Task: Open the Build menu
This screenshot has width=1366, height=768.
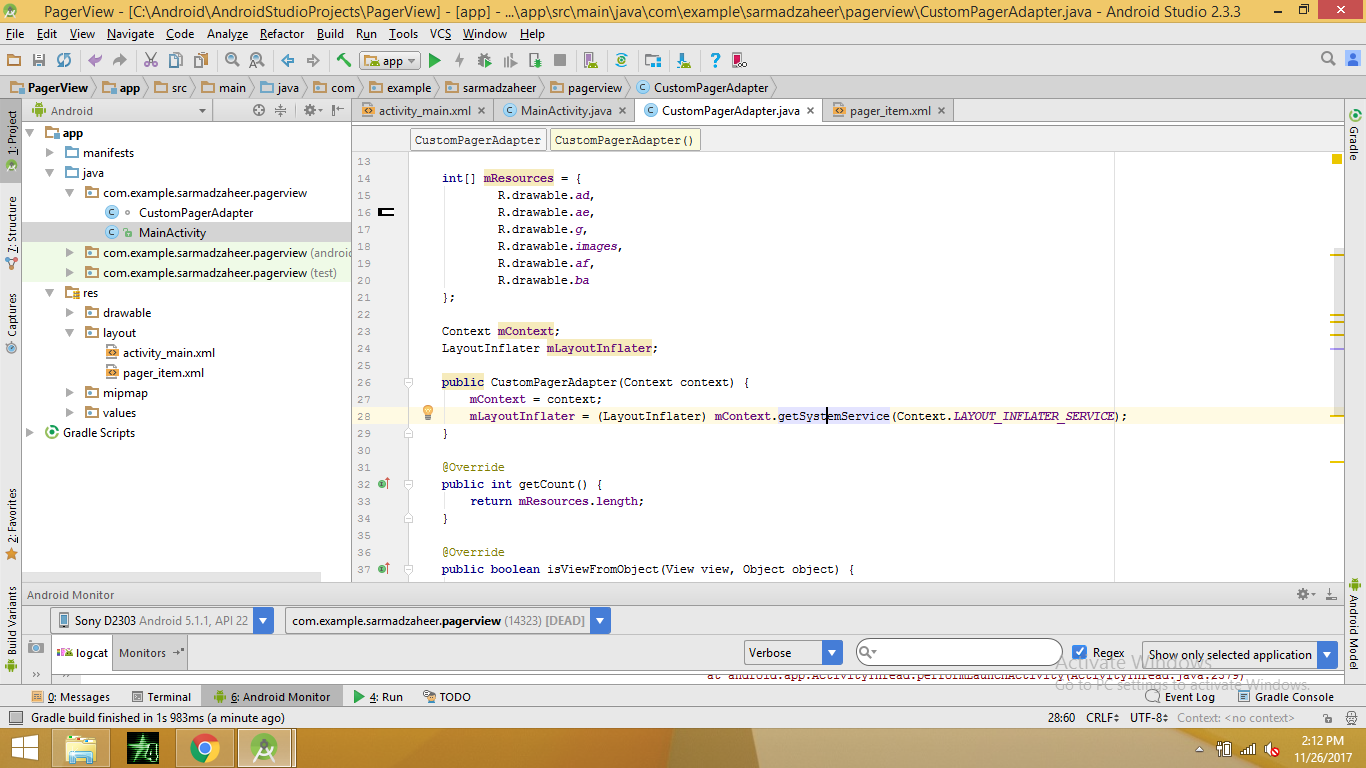Action: tap(330, 34)
